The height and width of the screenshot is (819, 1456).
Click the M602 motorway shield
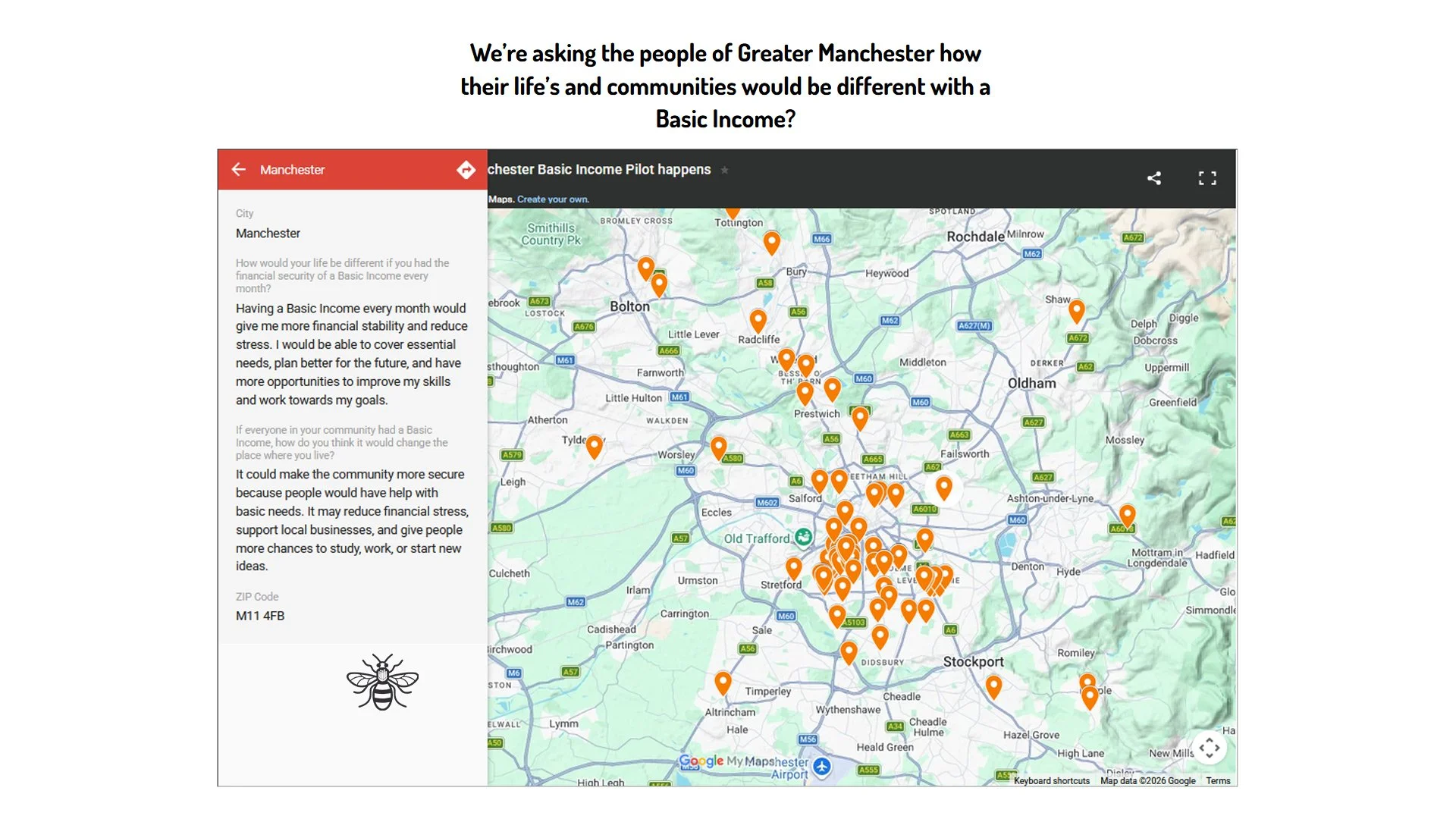pyautogui.click(x=767, y=502)
